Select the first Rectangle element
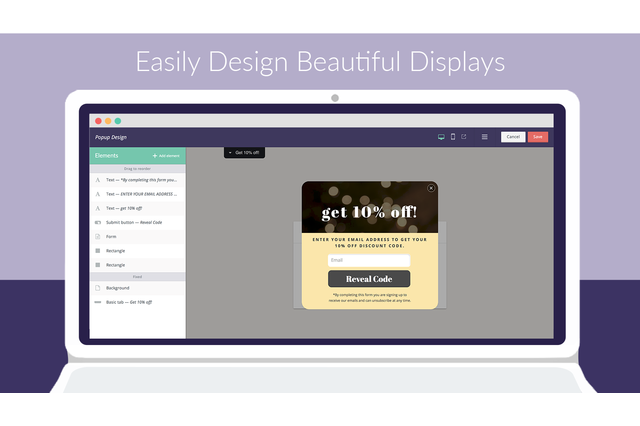Screen dimensions: 640x426 [115, 250]
